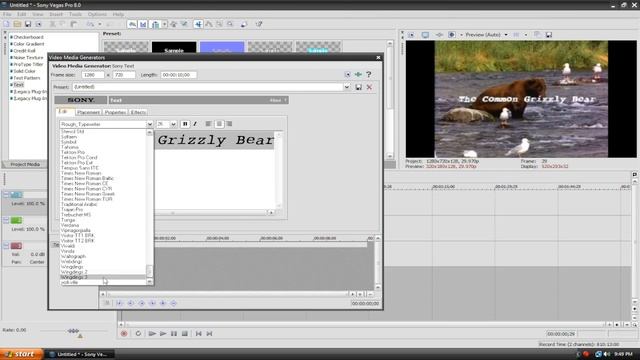Open the Preset (Untitled) dropdown arrow

pyautogui.click(x=347, y=87)
